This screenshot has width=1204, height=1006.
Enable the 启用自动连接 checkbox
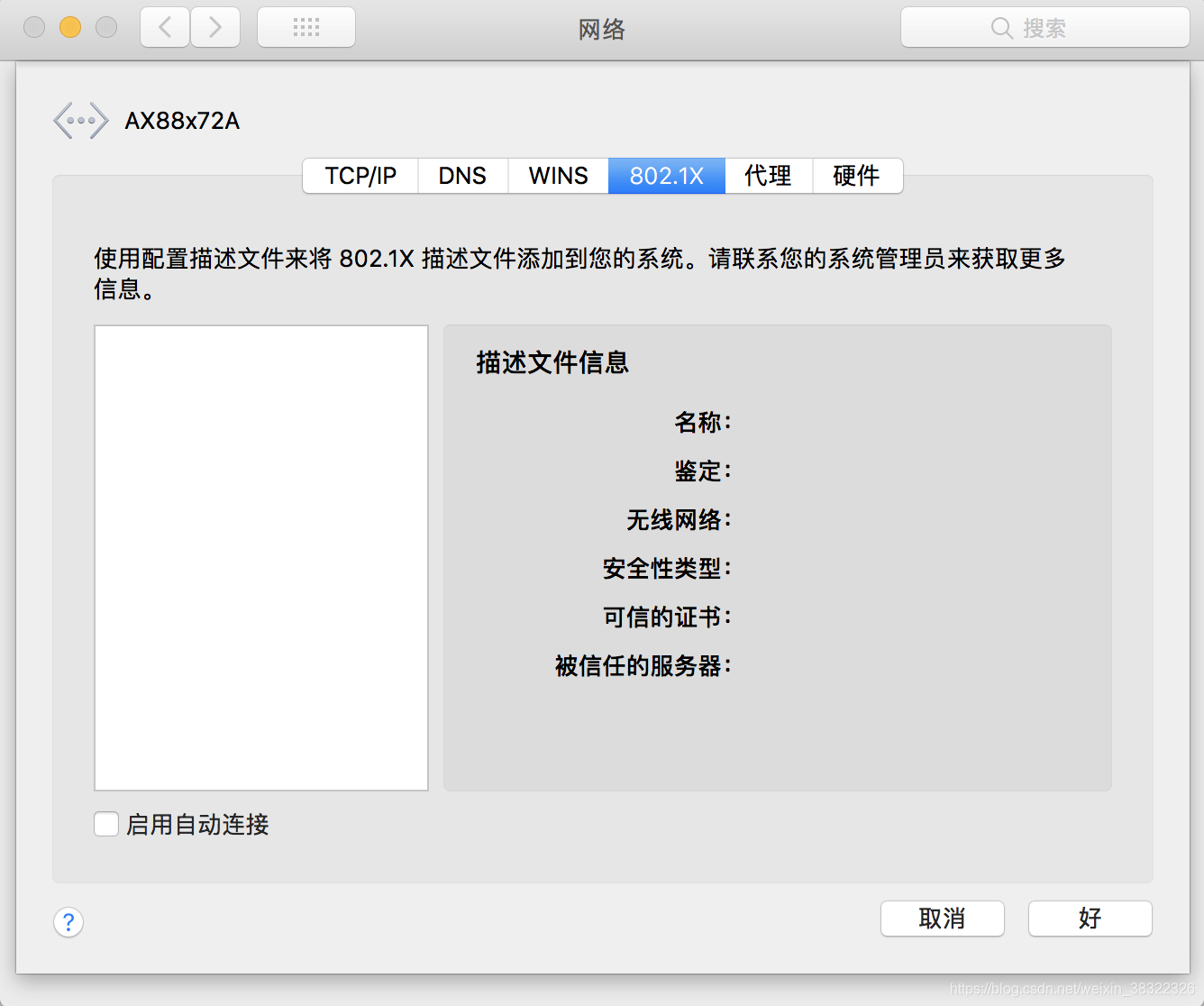(106, 824)
